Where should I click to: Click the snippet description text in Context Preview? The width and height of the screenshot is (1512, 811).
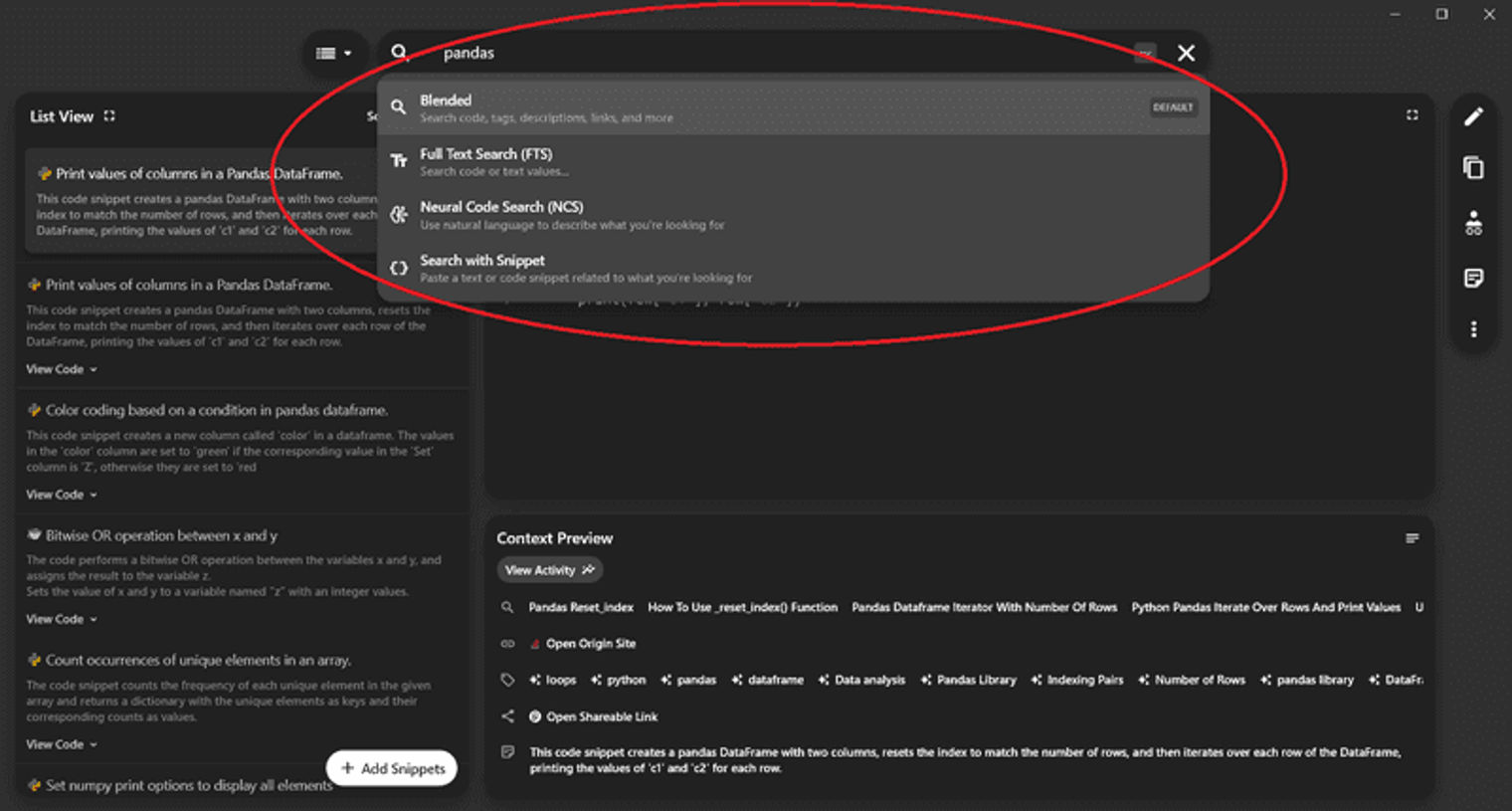pyautogui.click(x=965, y=760)
